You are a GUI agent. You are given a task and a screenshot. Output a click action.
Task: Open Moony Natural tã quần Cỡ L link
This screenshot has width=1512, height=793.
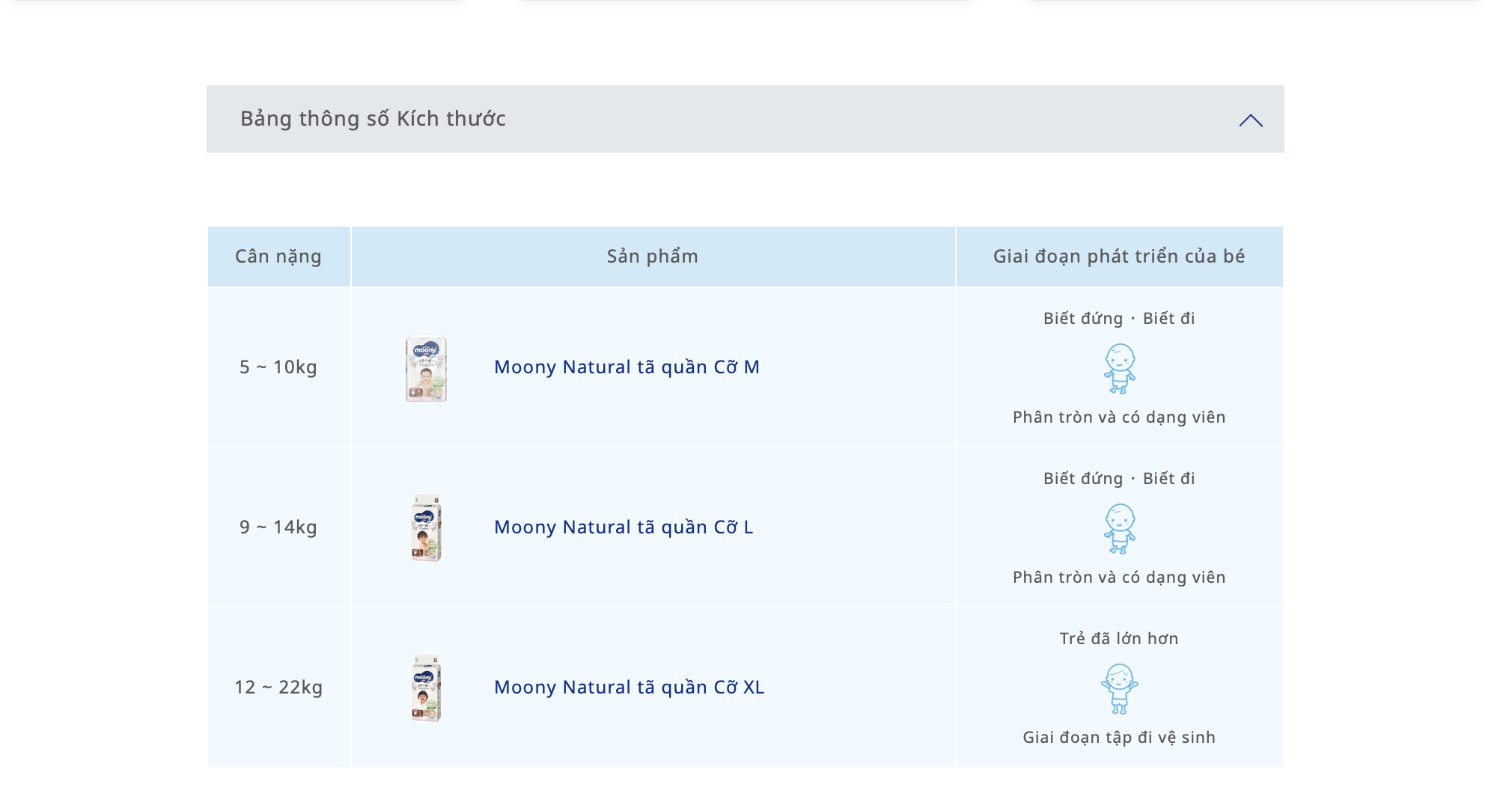click(x=624, y=527)
